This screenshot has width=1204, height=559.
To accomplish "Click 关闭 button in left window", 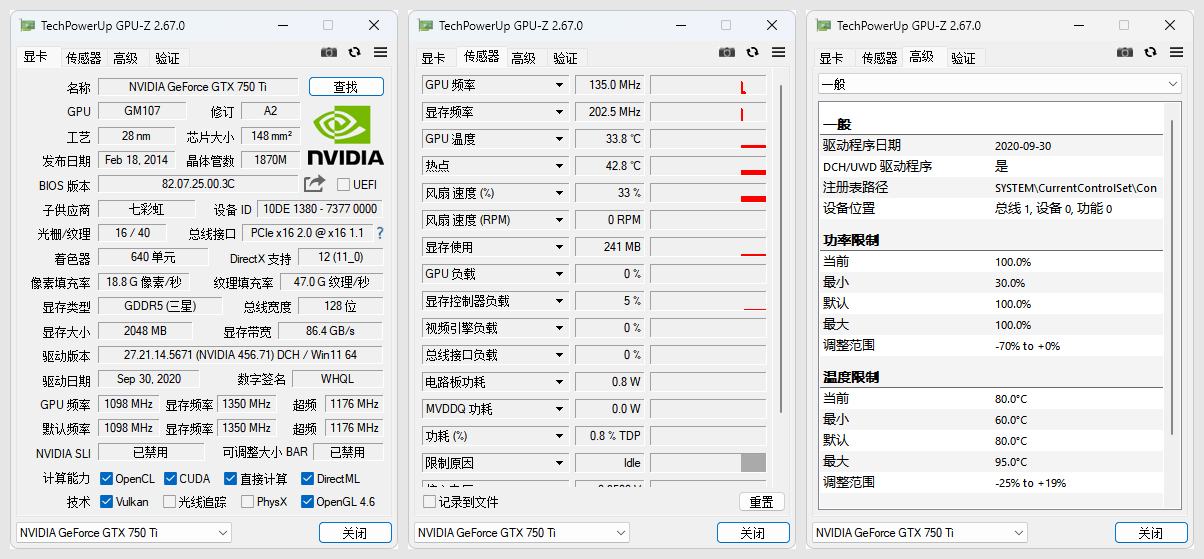I will [x=355, y=533].
